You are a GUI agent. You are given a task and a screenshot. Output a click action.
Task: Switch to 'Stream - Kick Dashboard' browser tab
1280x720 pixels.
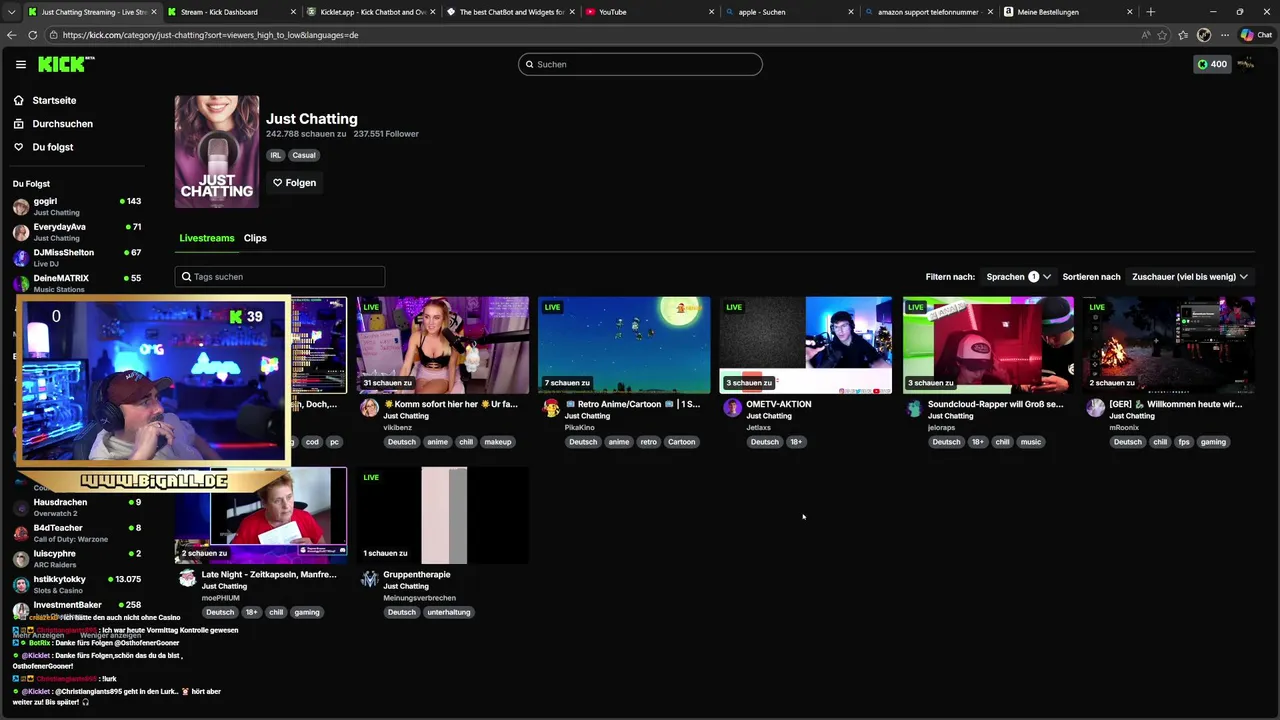click(230, 12)
